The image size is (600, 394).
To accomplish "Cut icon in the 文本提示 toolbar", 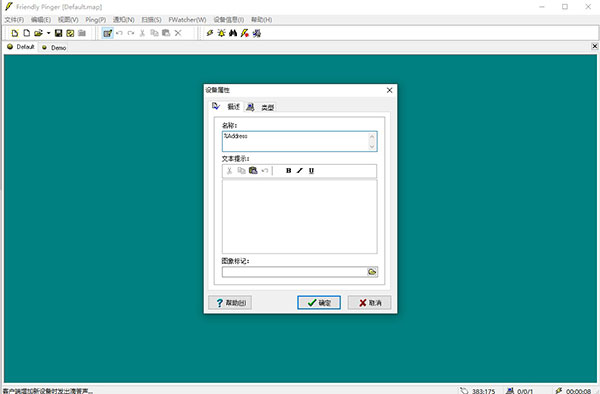I will [x=230, y=171].
